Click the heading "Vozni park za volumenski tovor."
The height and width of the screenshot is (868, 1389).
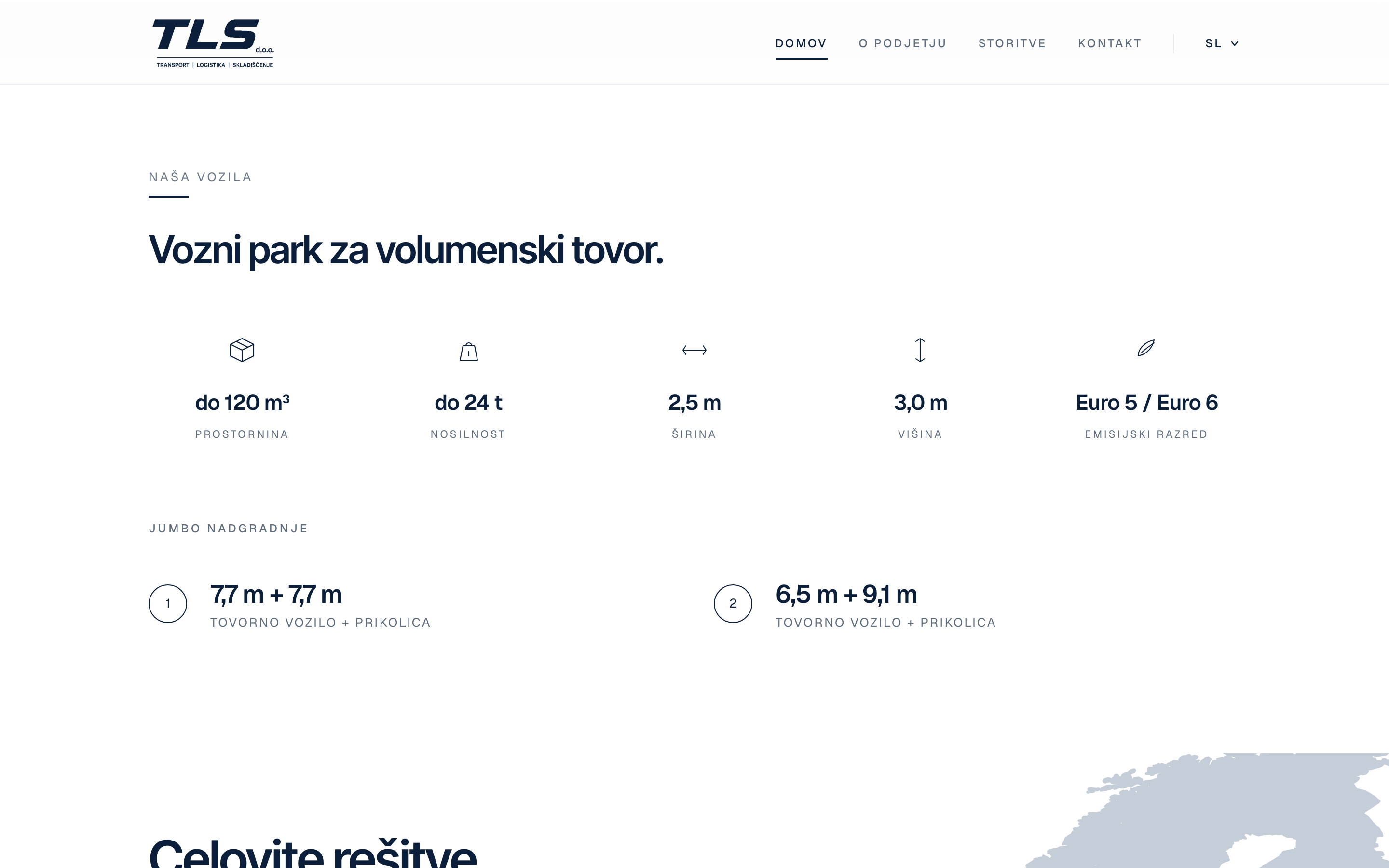[406, 250]
